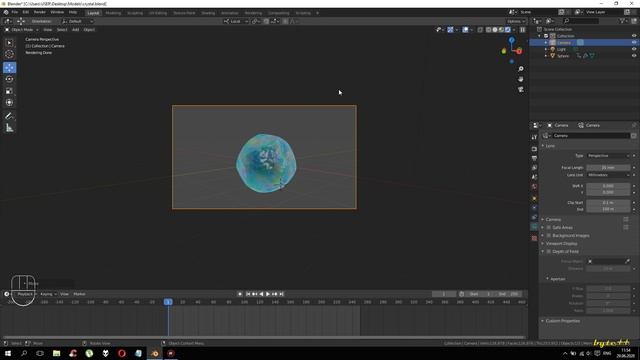Click the zoom view magnifier icon

coord(521,69)
